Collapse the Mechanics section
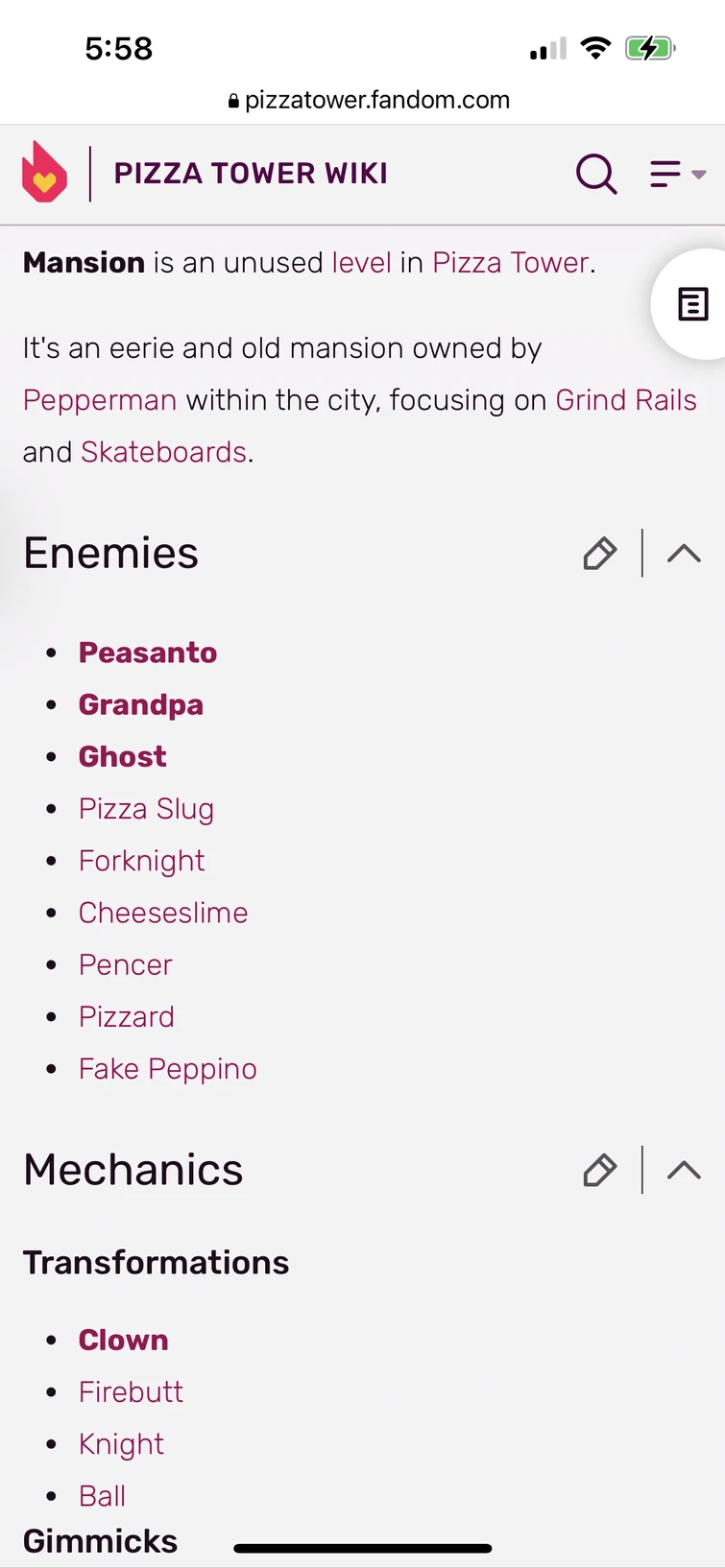Viewport: 725px width, 1568px height. (x=683, y=1170)
